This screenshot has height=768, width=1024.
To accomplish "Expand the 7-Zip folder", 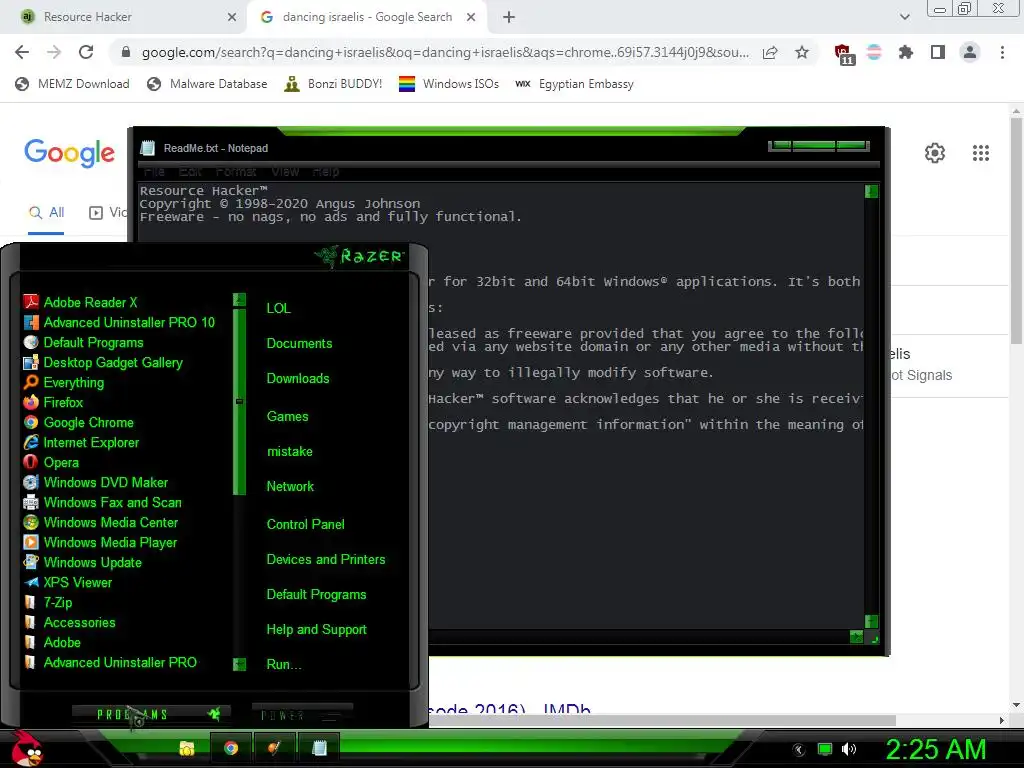I will coord(48,603).
